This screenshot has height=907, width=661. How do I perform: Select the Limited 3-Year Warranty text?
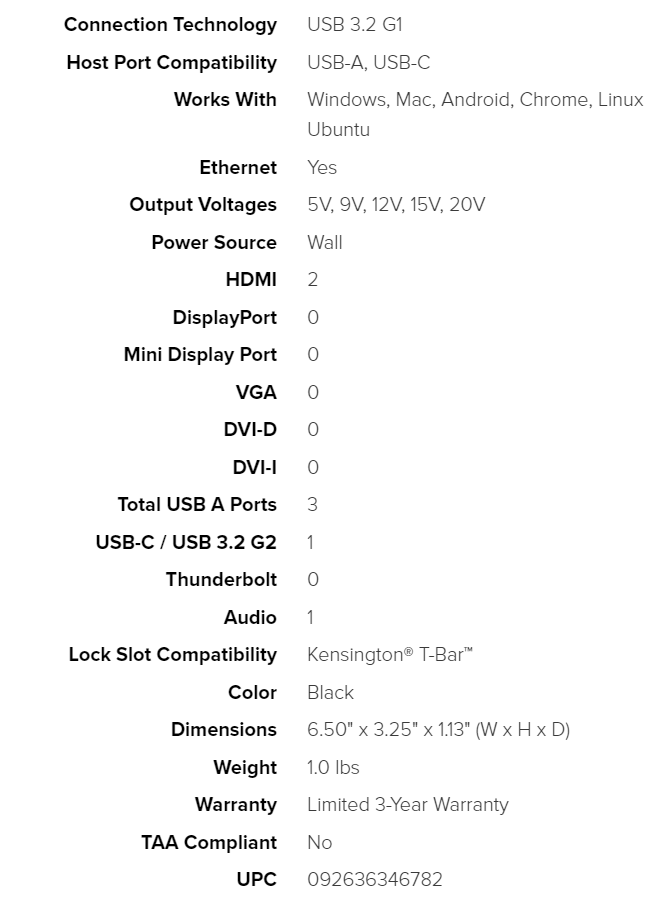click(x=407, y=805)
